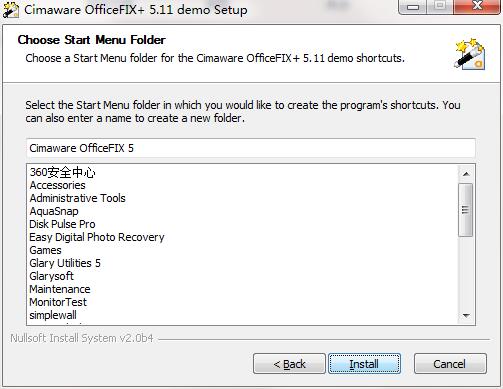The height and width of the screenshot is (389, 503).
Task: Select the 360安全中心 folder entry
Action: coord(63,172)
